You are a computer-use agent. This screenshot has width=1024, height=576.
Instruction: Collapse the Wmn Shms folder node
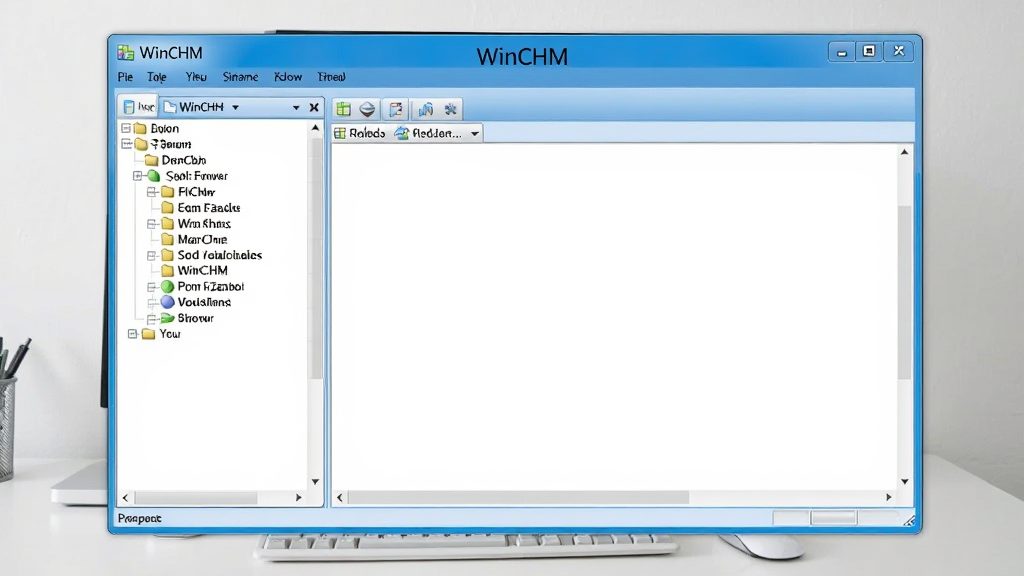pos(152,224)
